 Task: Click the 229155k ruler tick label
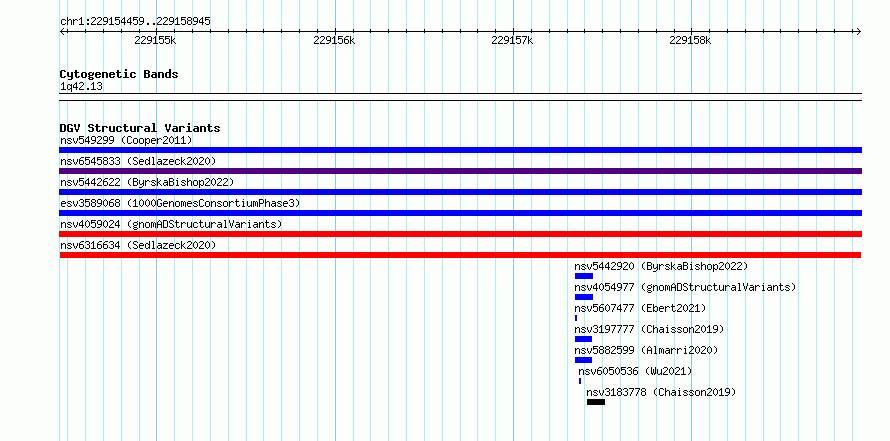pyautogui.click(x=156, y=40)
